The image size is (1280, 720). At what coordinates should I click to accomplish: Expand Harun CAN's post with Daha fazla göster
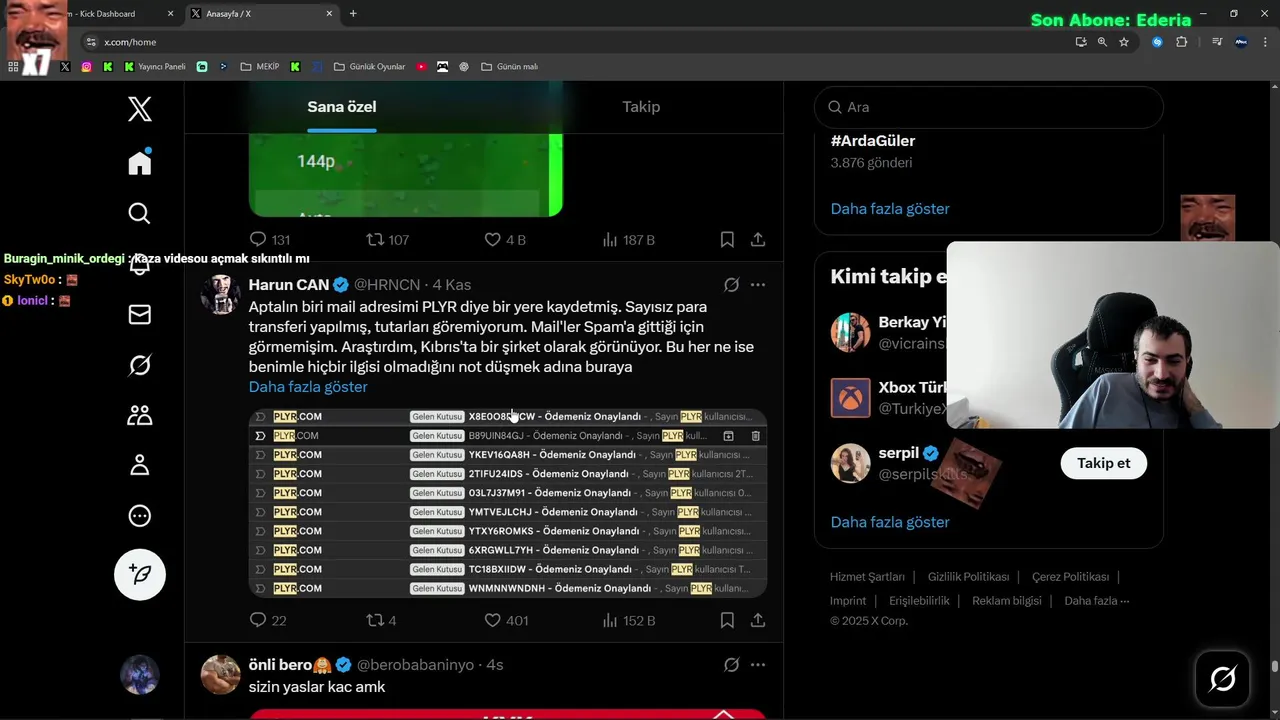point(308,387)
